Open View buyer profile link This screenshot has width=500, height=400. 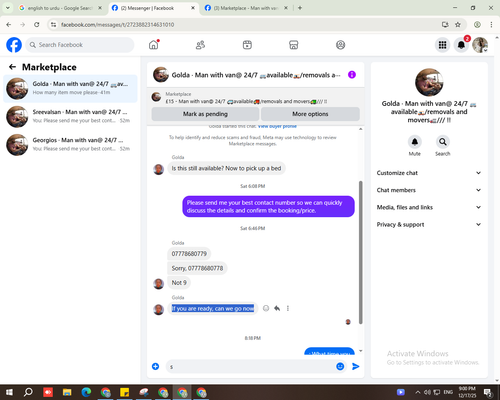click(277, 126)
